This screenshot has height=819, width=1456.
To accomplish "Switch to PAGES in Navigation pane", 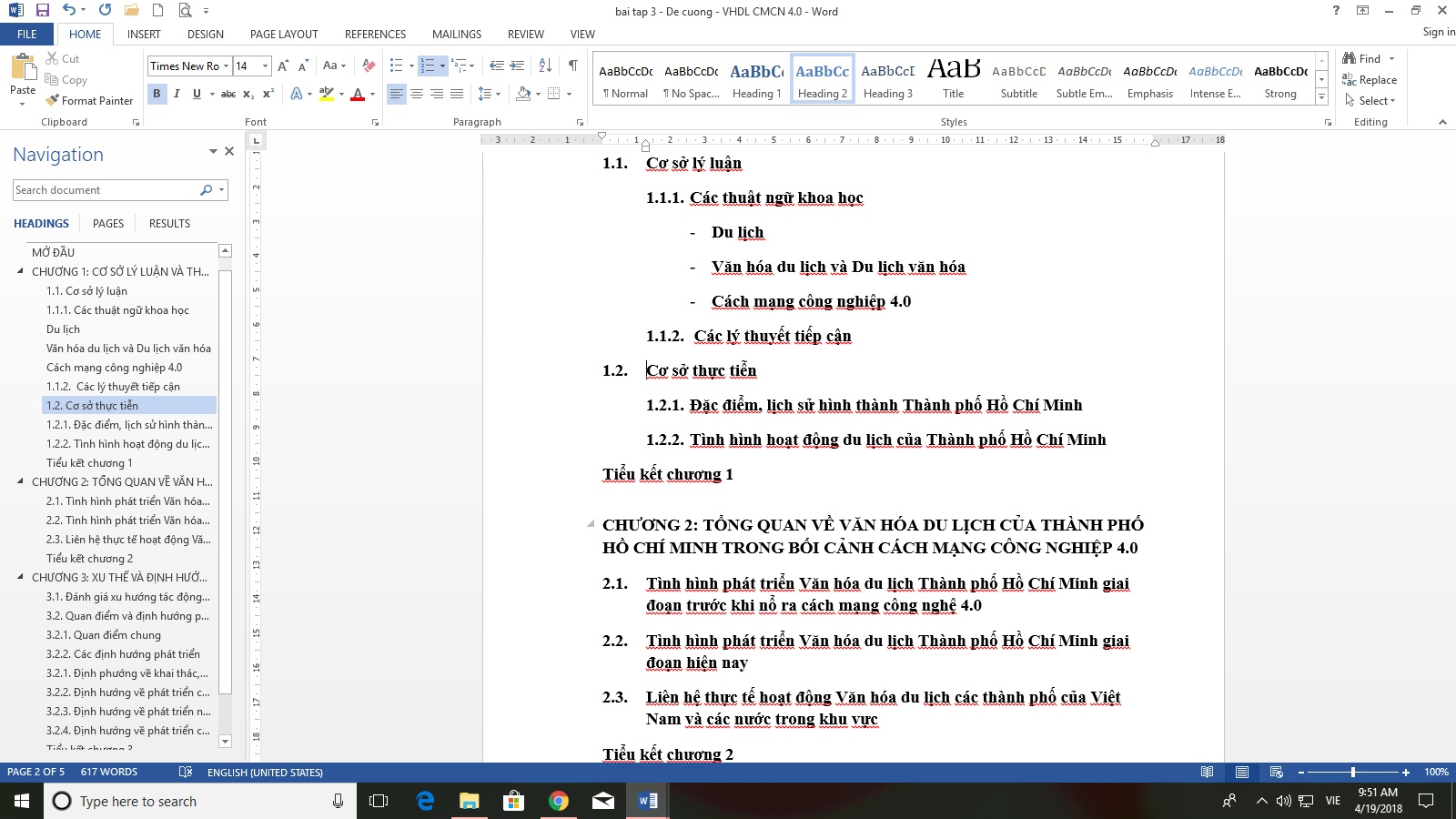I will (108, 223).
